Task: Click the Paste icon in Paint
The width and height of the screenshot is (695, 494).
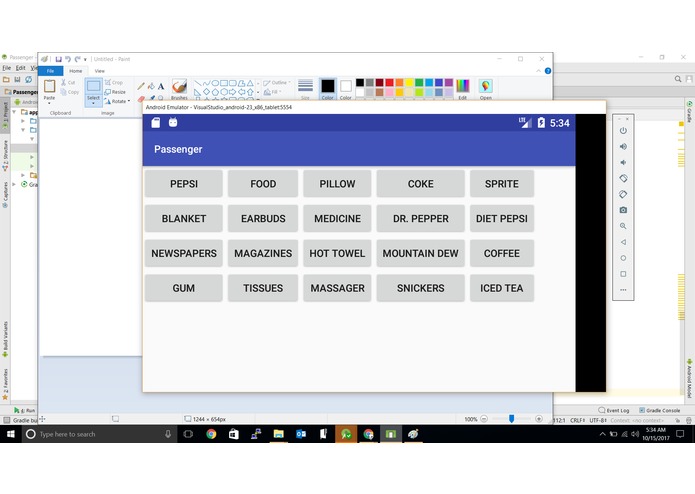Action: tap(50, 86)
